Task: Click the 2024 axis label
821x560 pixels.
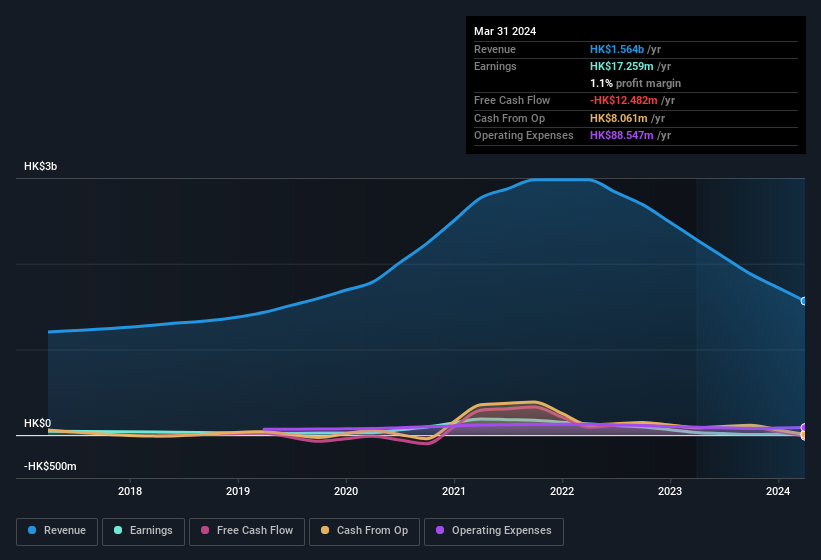Action: pos(778,491)
